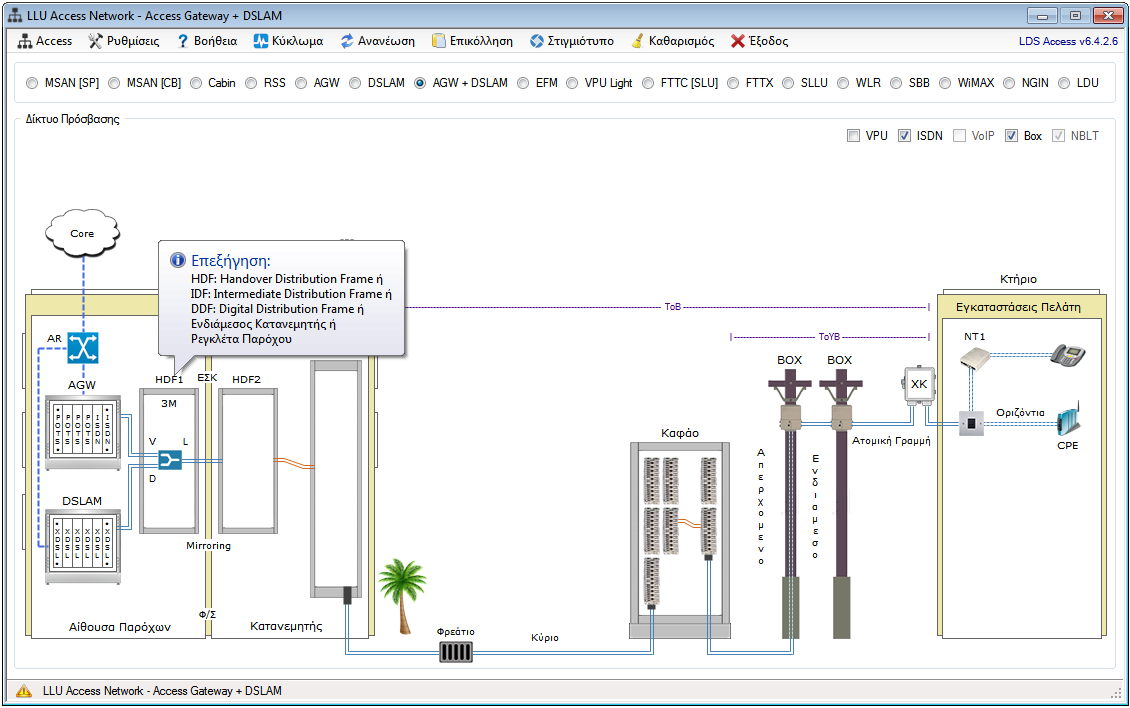Click the Έξοδος exit button
The image size is (1130, 708).
pos(759,41)
